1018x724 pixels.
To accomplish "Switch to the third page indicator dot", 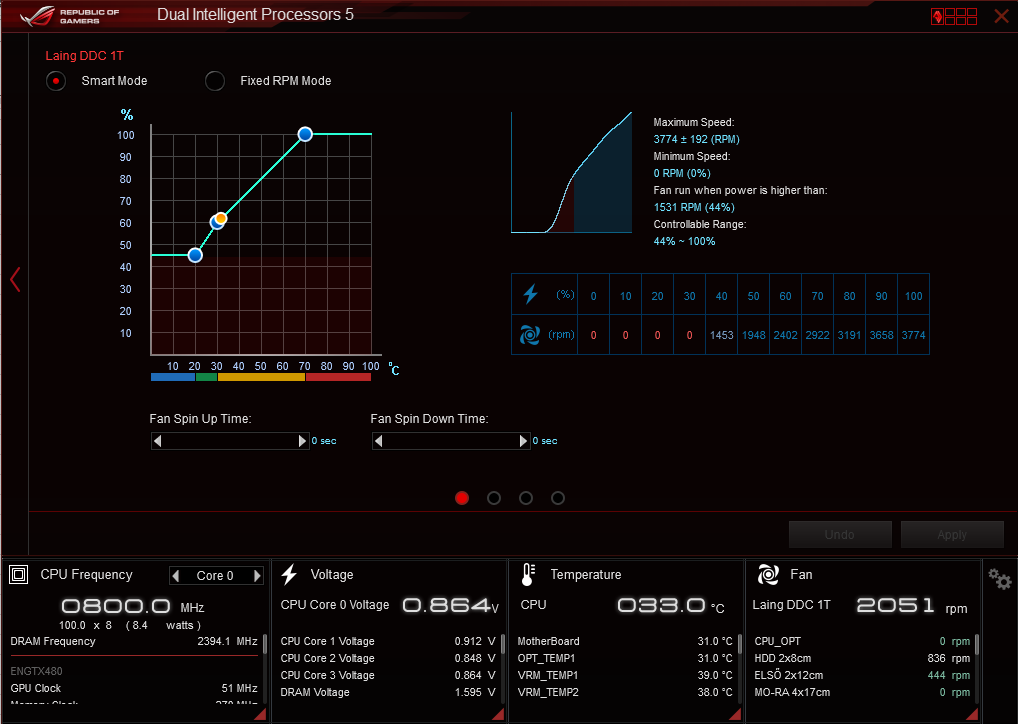I will [x=526, y=498].
